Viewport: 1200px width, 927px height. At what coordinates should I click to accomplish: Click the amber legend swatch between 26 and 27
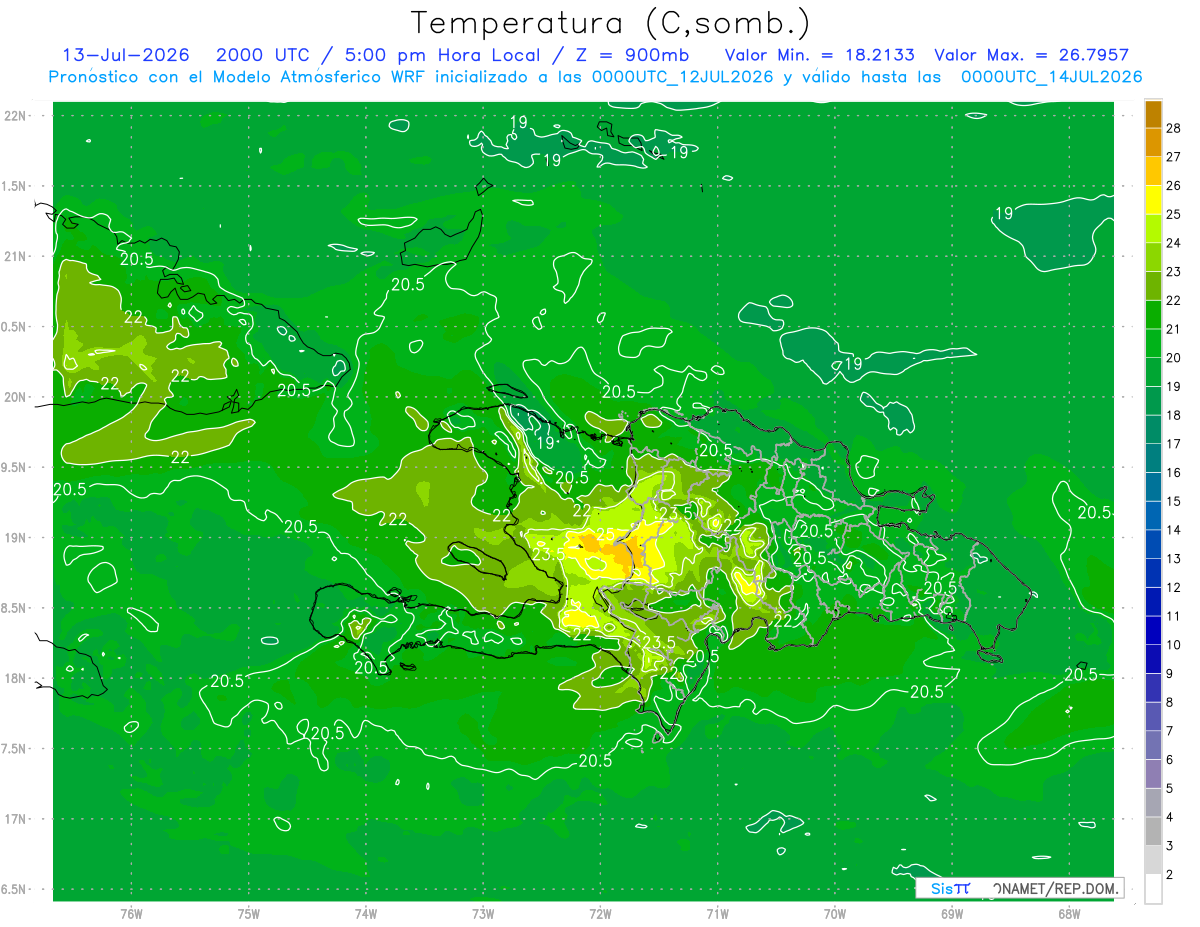pos(1153,171)
